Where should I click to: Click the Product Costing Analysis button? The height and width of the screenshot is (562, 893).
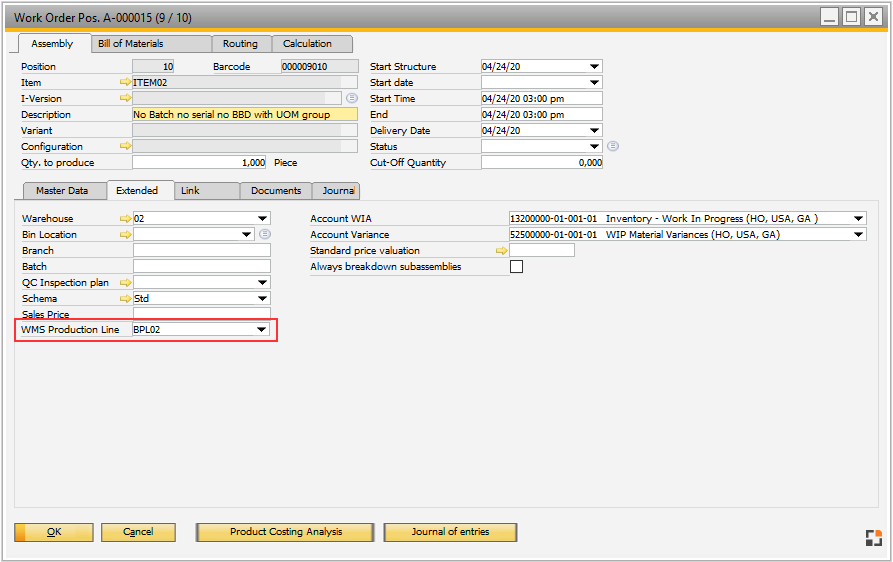click(x=286, y=532)
